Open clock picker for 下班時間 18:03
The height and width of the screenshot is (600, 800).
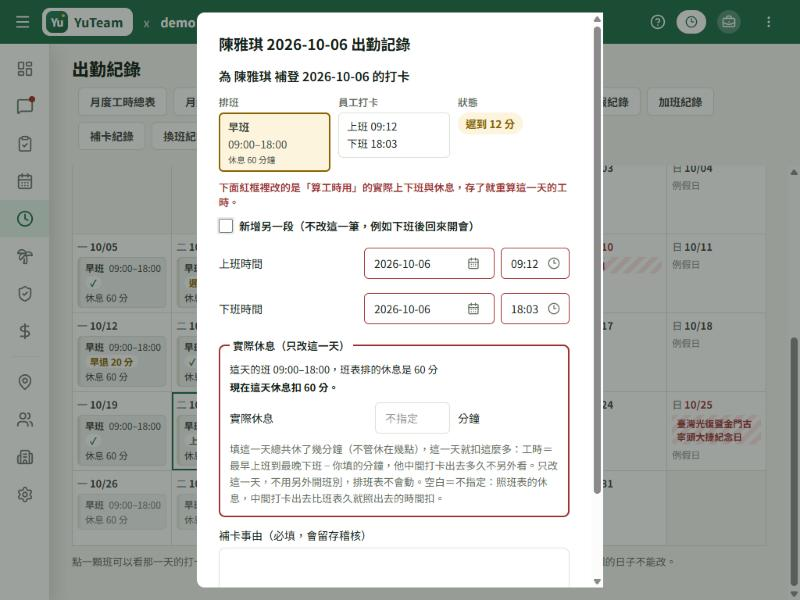(x=554, y=309)
